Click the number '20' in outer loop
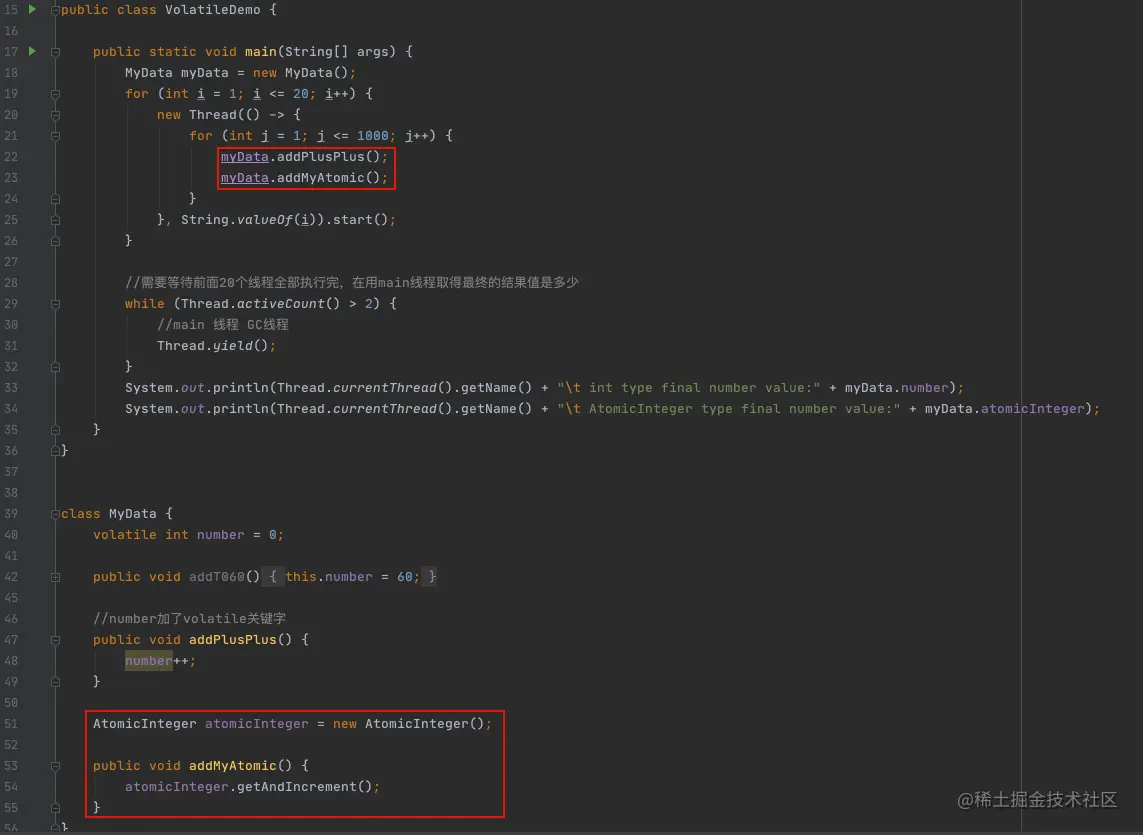 point(300,94)
